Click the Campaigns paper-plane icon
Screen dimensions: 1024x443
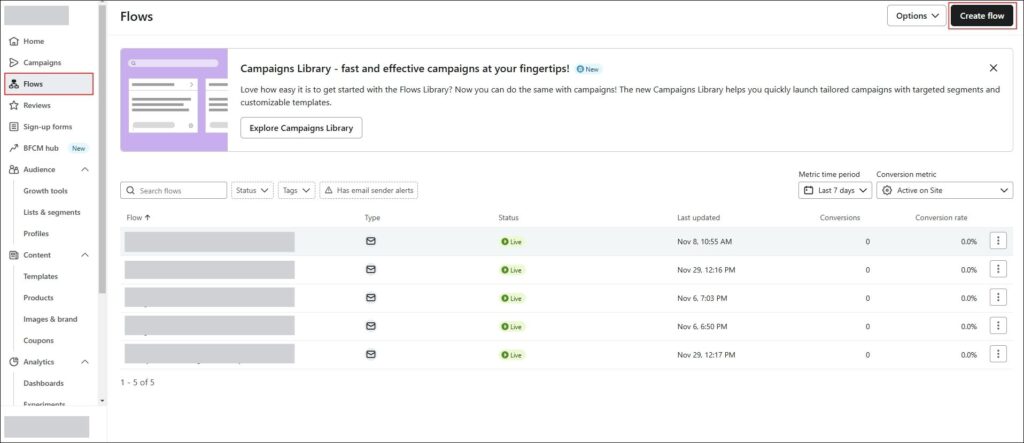14,63
